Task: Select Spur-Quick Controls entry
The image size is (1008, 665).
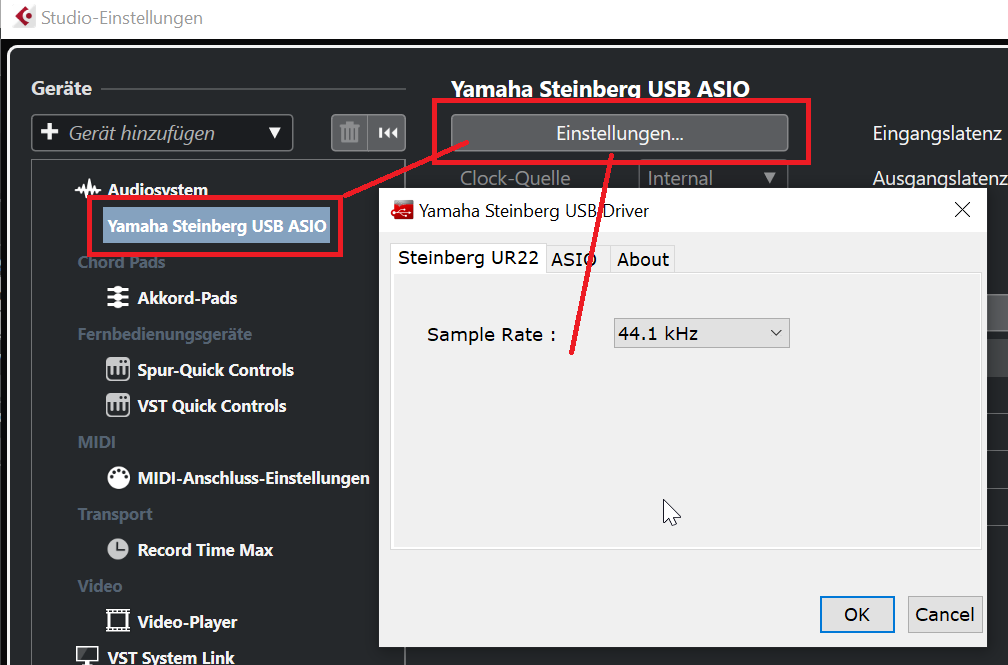Action: click(x=215, y=370)
